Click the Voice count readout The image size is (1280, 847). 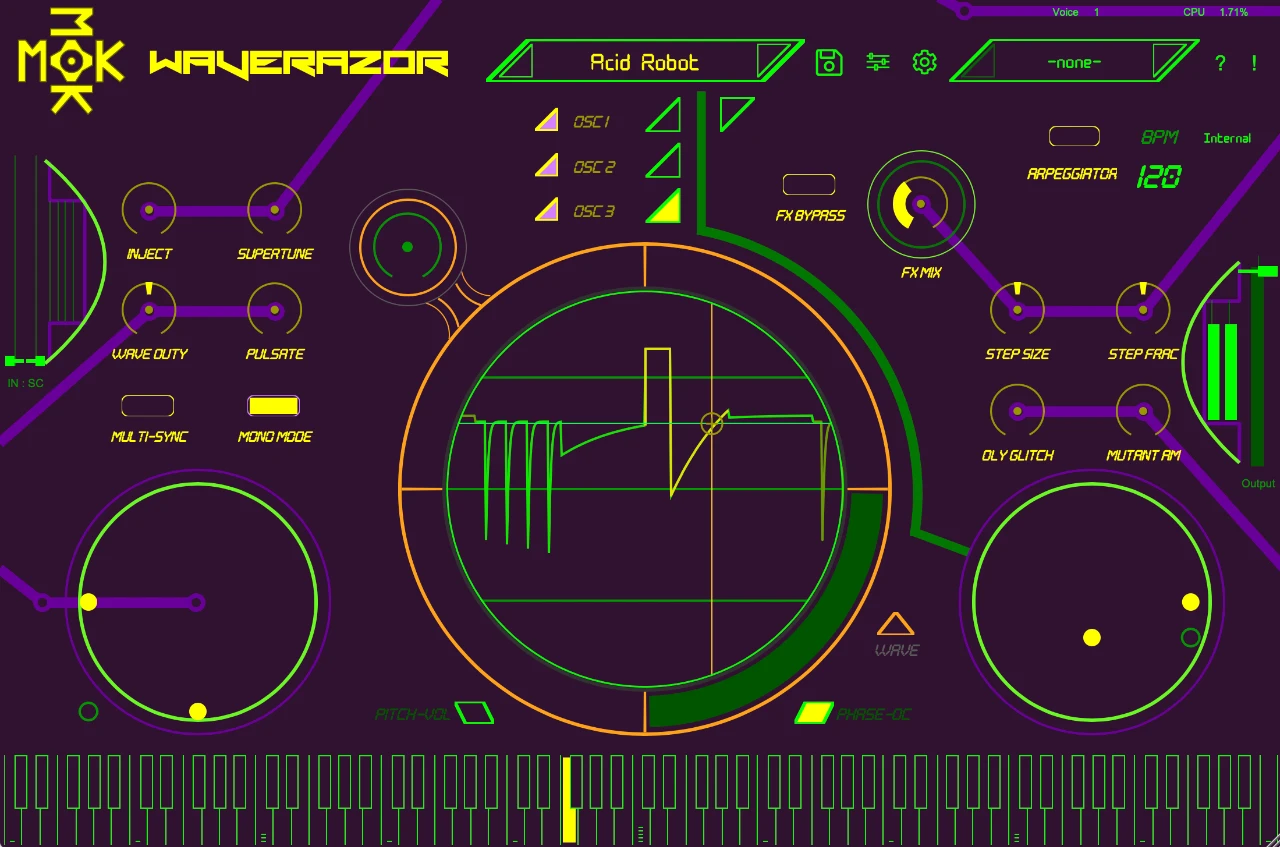click(x=1076, y=12)
